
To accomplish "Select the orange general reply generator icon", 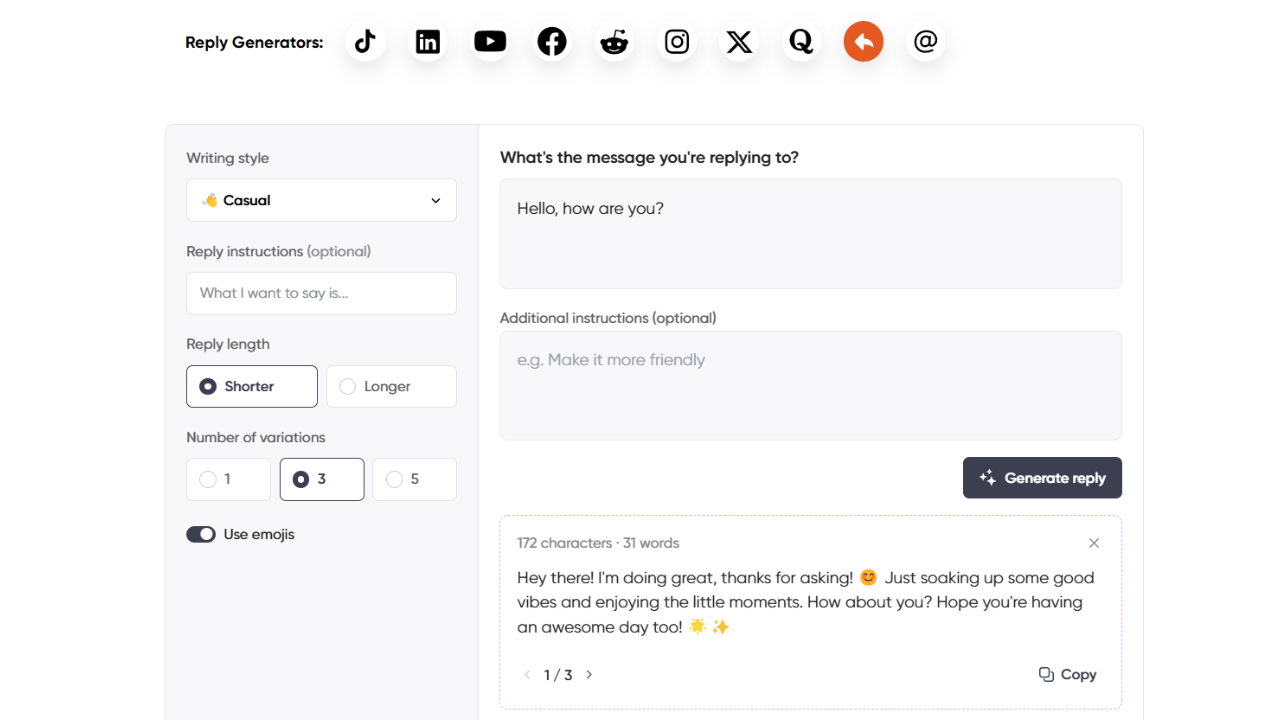I will pyautogui.click(x=863, y=41).
